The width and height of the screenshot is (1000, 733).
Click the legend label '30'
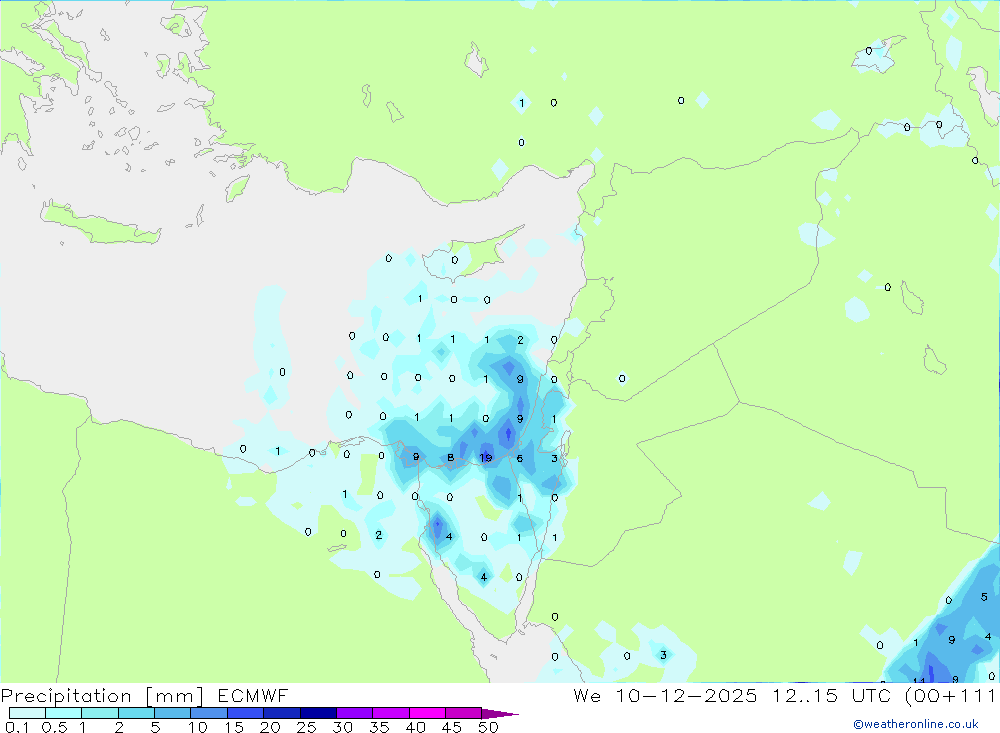pos(343,727)
